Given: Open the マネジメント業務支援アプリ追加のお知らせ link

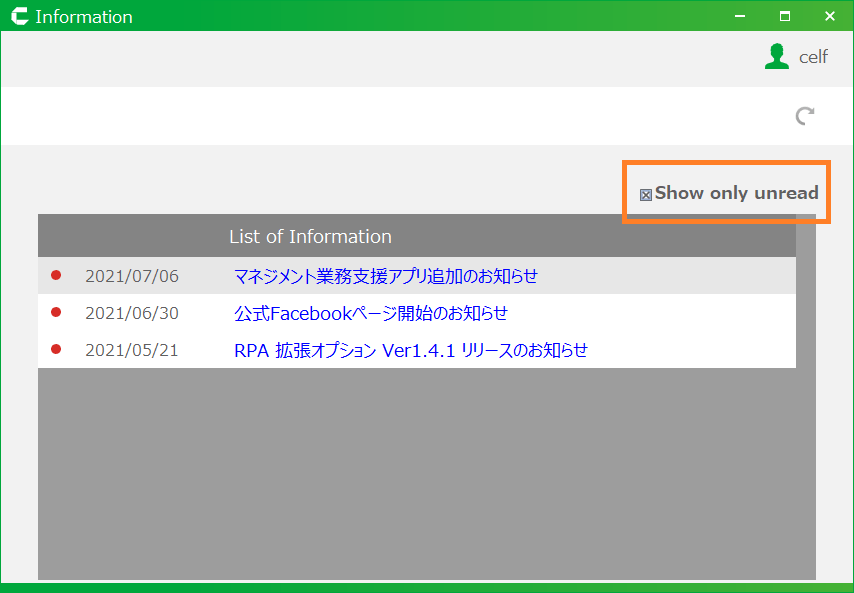Looking at the screenshot, I should click(x=385, y=276).
